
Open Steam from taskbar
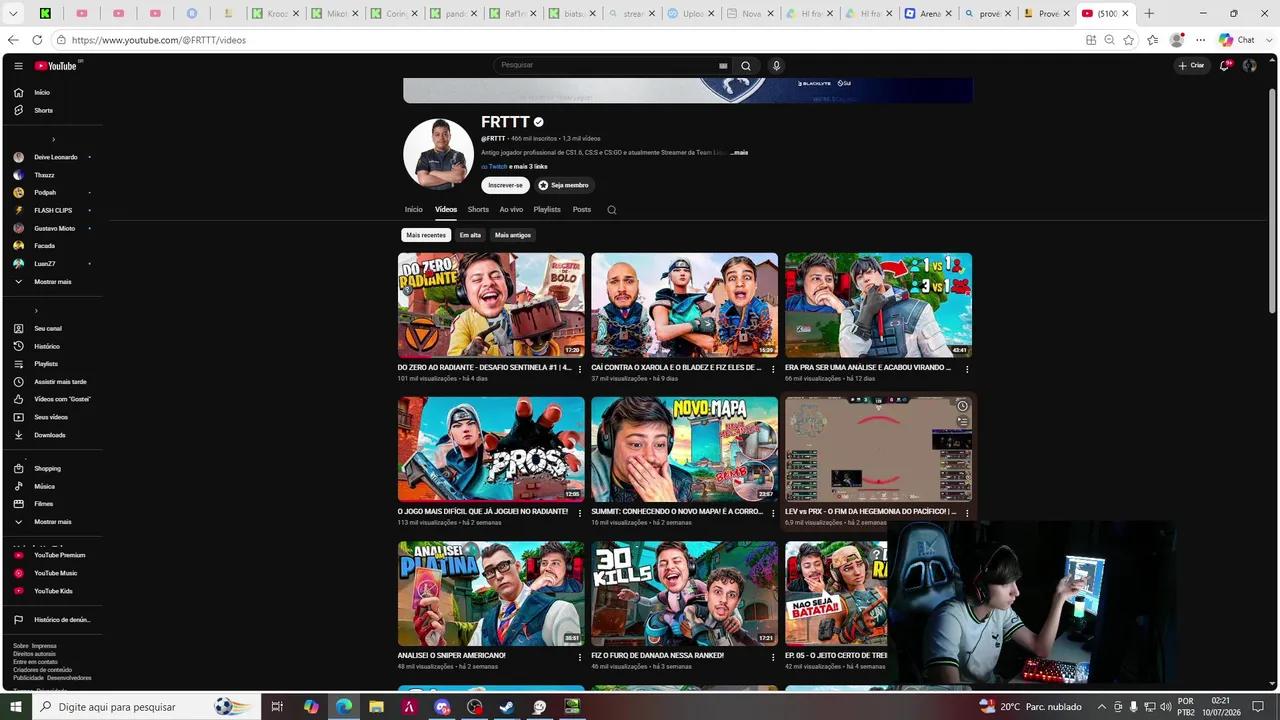click(507, 707)
